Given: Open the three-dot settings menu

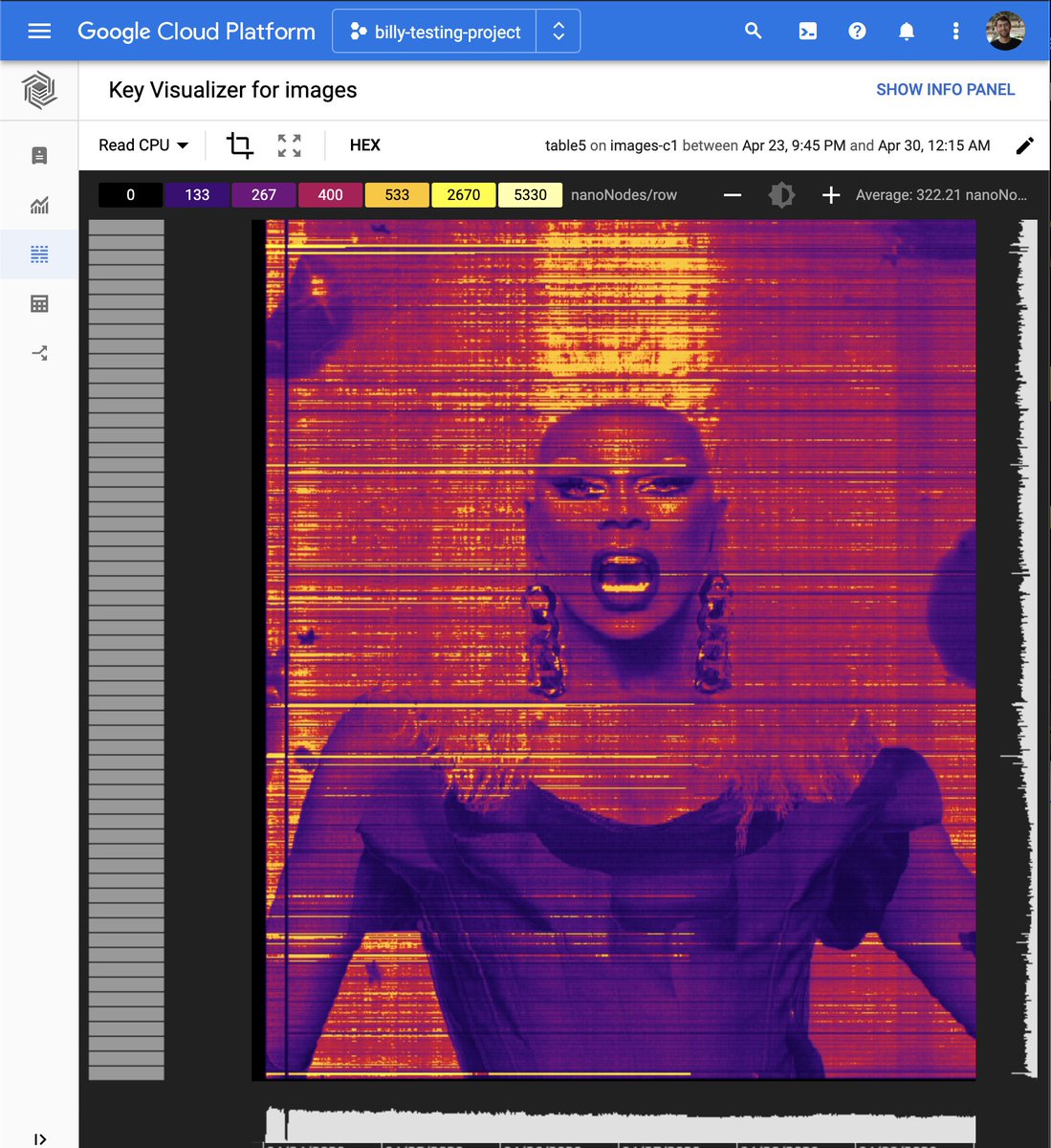Looking at the screenshot, I should coord(955,31).
